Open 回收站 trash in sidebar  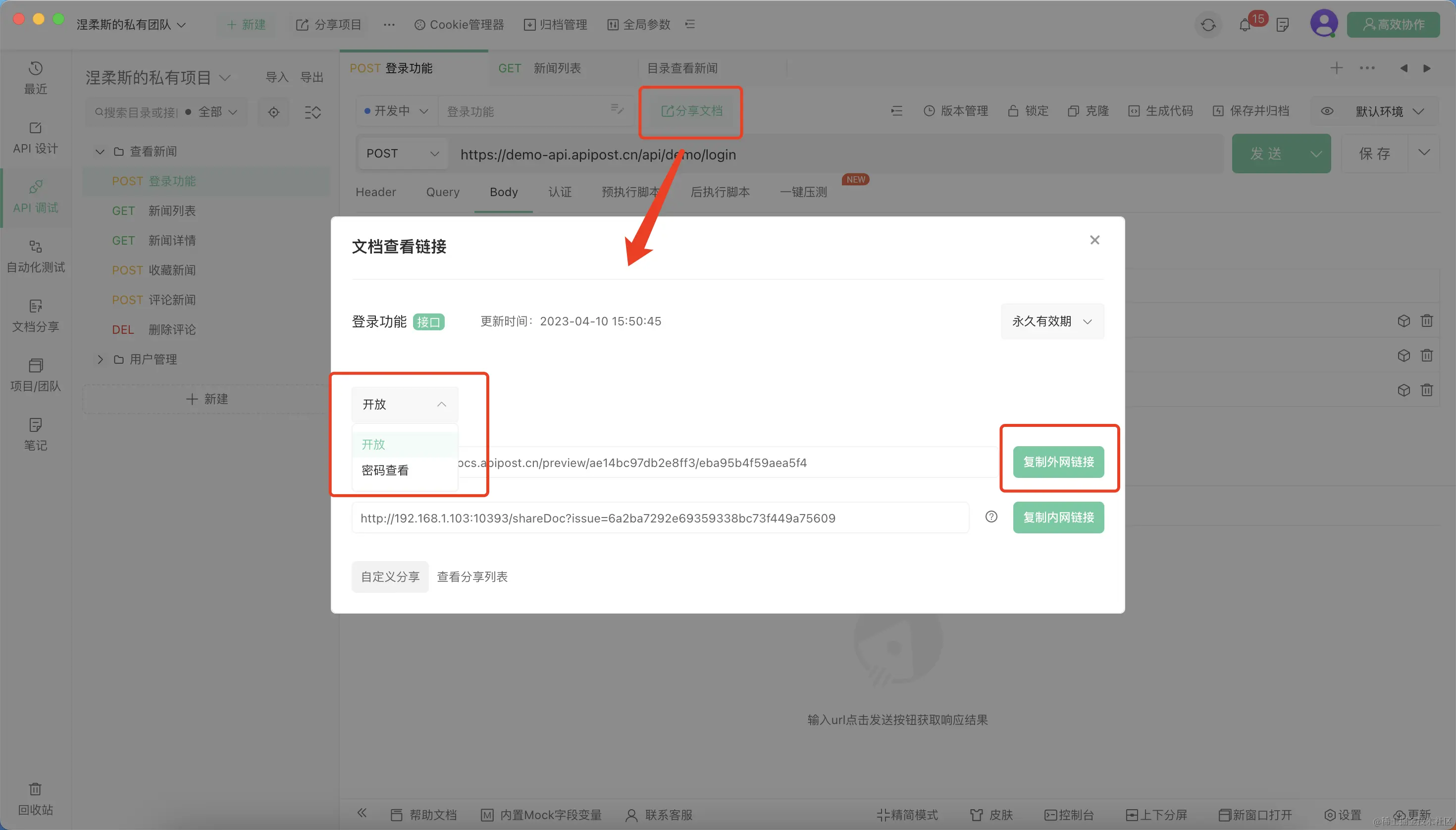(x=35, y=798)
